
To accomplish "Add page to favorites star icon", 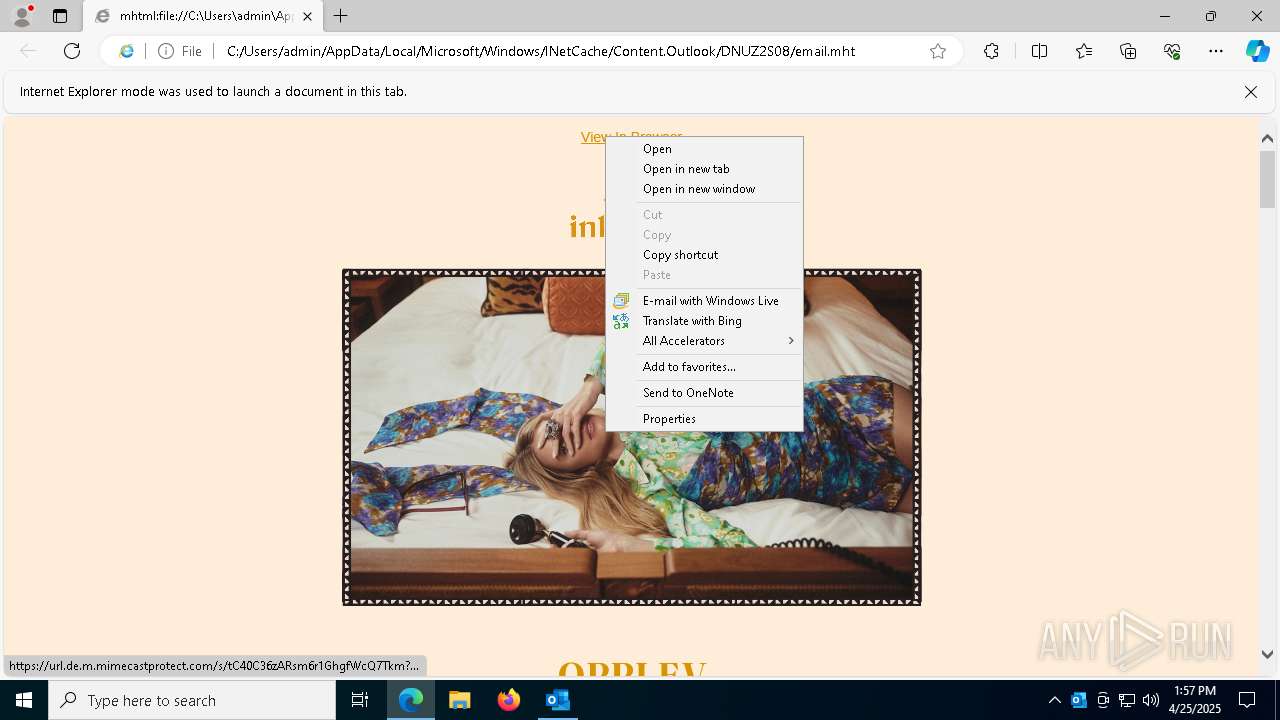I will (938, 51).
